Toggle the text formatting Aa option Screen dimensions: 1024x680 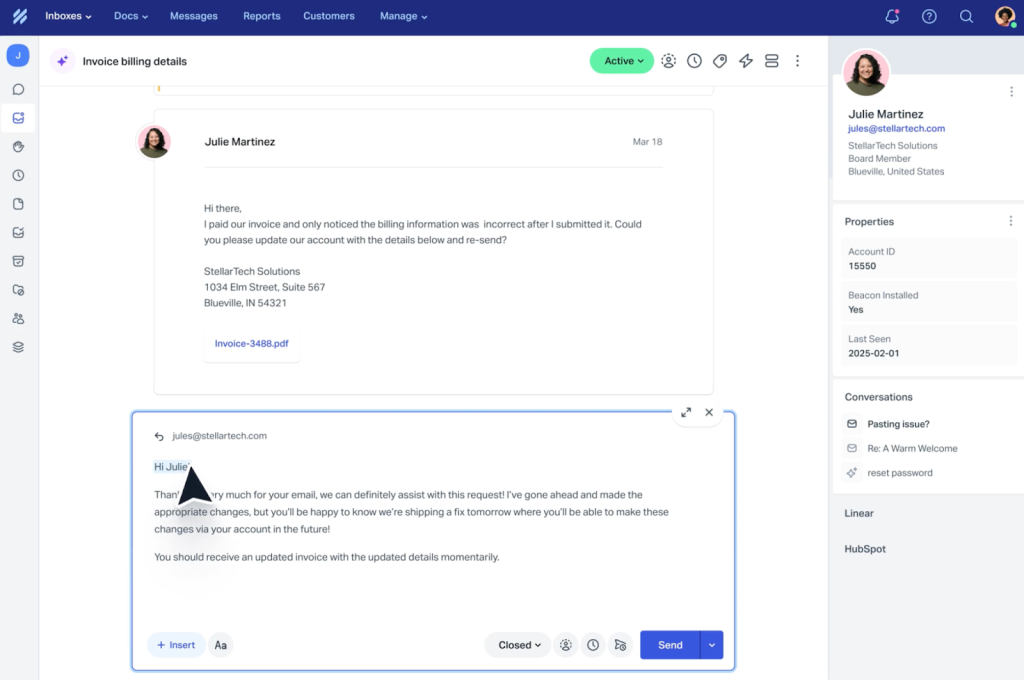click(x=221, y=645)
